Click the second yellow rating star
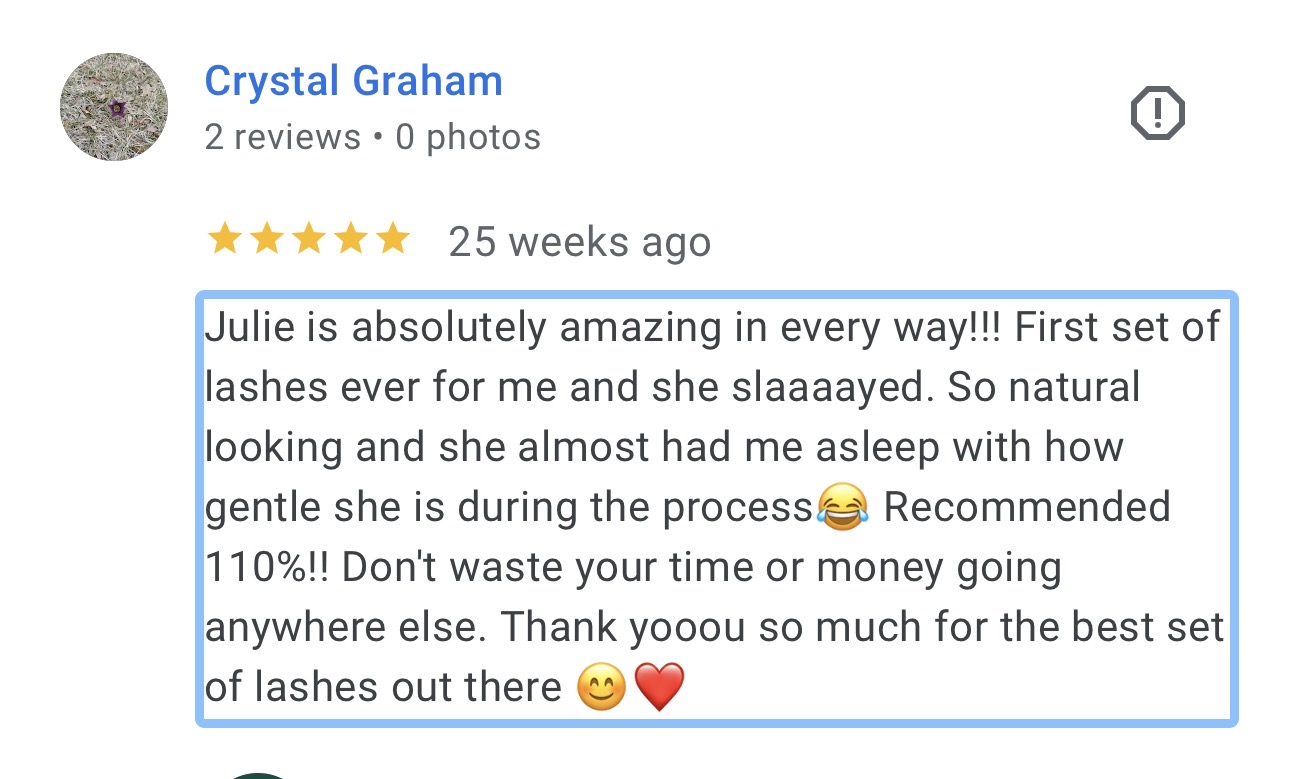1290x779 pixels. (266, 240)
